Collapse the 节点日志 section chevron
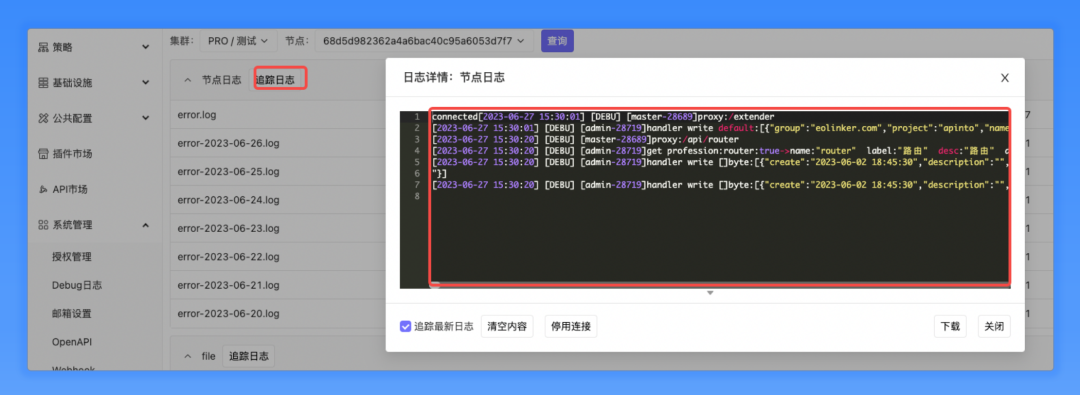This screenshot has width=1080, height=395. (x=187, y=80)
